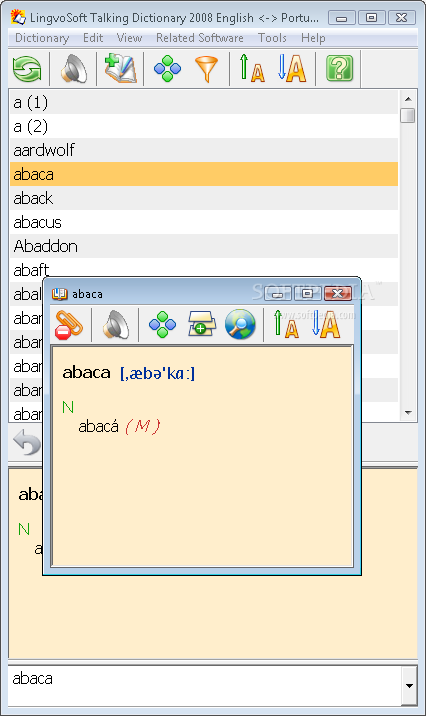The width and height of the screenshot is (426, 716).
Task: Click the word list scroll up arrow
Action: [408, 99]
